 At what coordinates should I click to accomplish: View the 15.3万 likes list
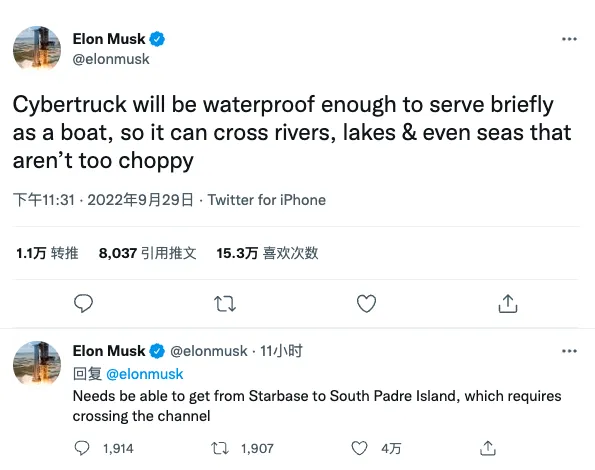click(x=268, y=253)
